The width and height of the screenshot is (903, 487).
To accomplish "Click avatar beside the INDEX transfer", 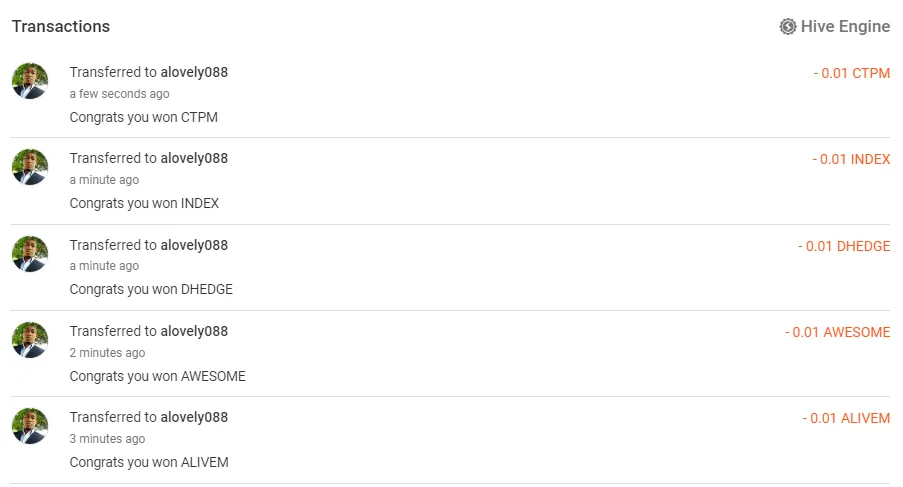I will coord(30,167).
